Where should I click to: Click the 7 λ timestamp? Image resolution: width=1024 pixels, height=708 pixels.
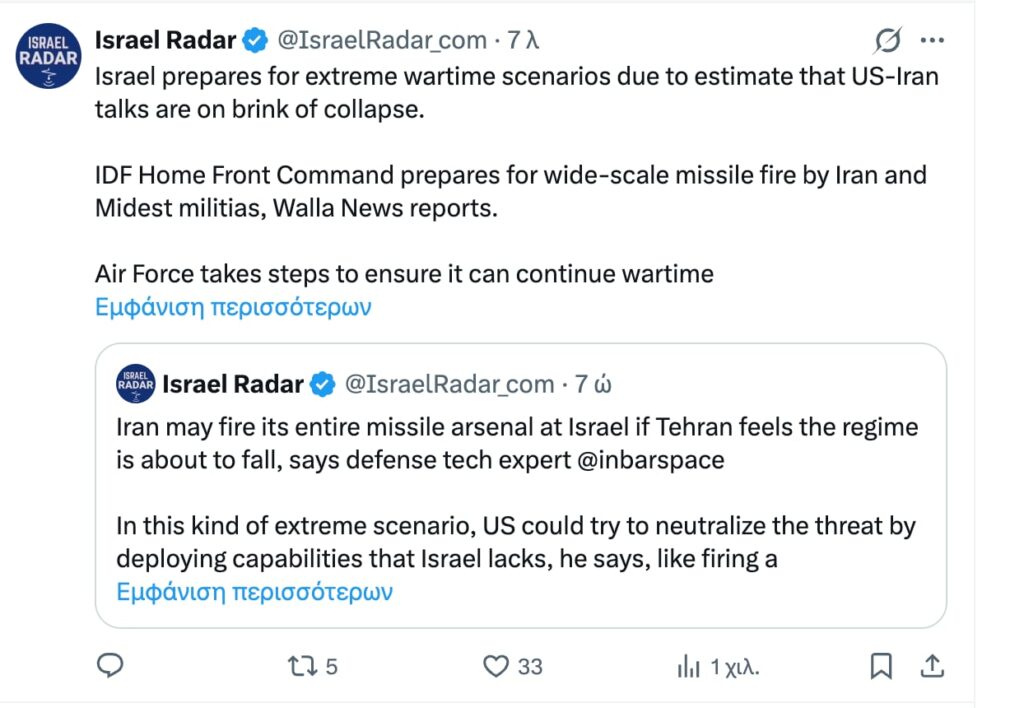point(523,40)
